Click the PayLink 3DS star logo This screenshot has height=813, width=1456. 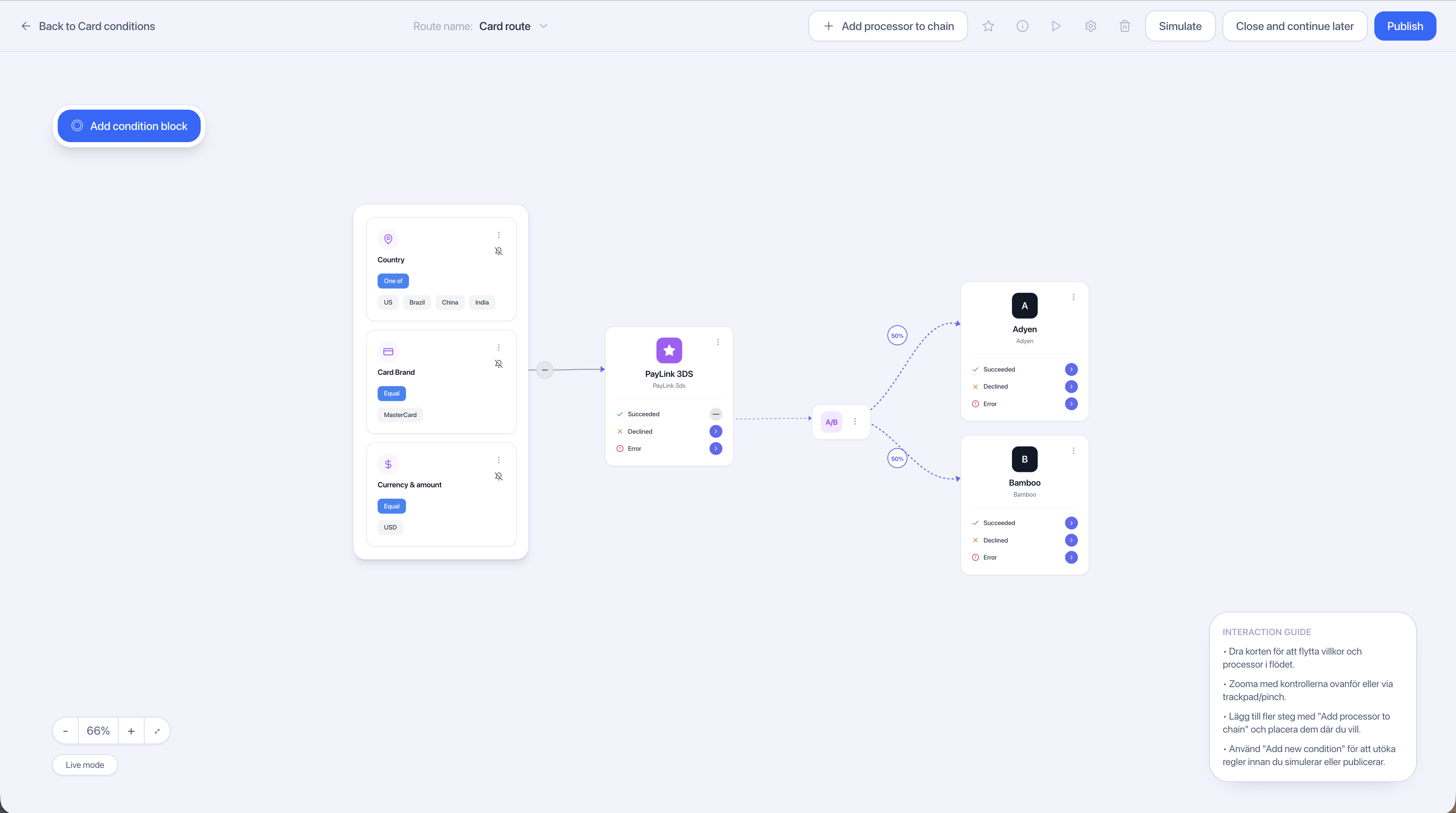click(669, 350)
